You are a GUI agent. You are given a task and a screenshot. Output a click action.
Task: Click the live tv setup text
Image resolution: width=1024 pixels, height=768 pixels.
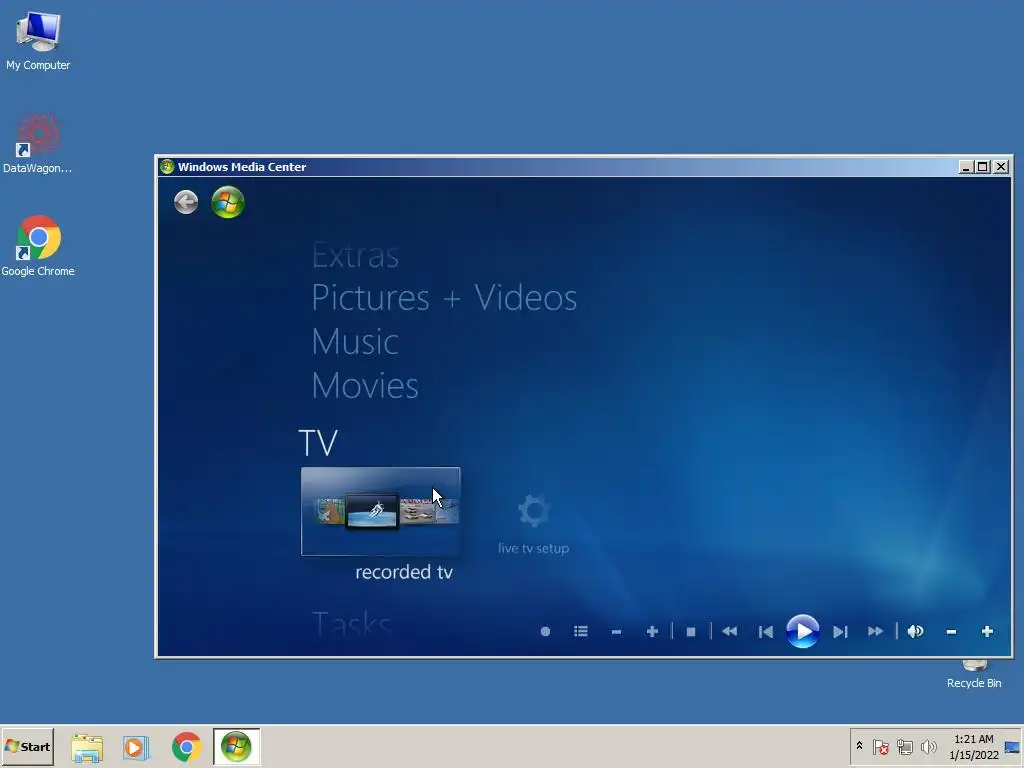click(534, 549)
